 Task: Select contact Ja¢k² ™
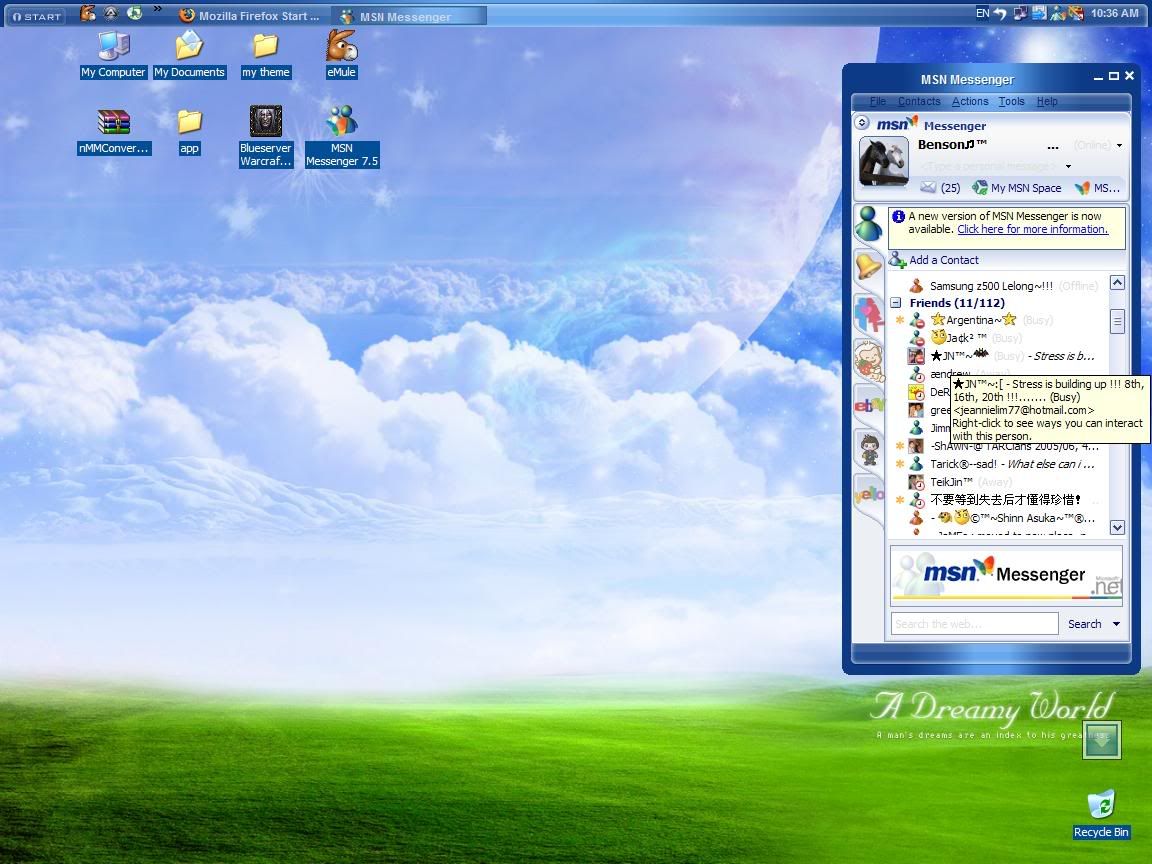(x=965, y=338)
